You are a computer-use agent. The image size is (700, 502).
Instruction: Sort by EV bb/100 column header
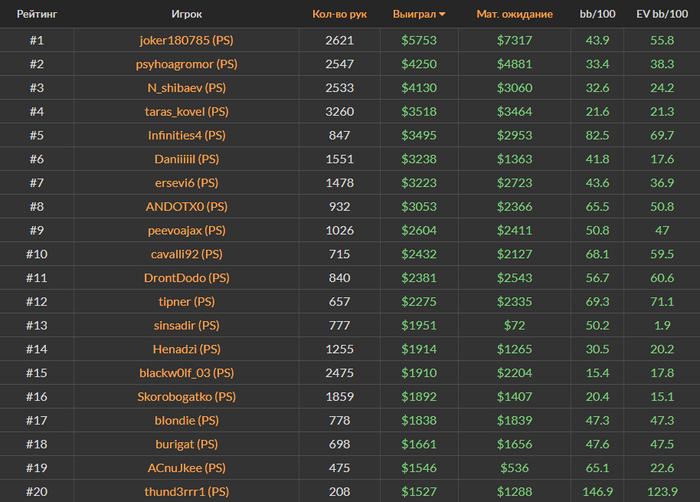[662, 15]
